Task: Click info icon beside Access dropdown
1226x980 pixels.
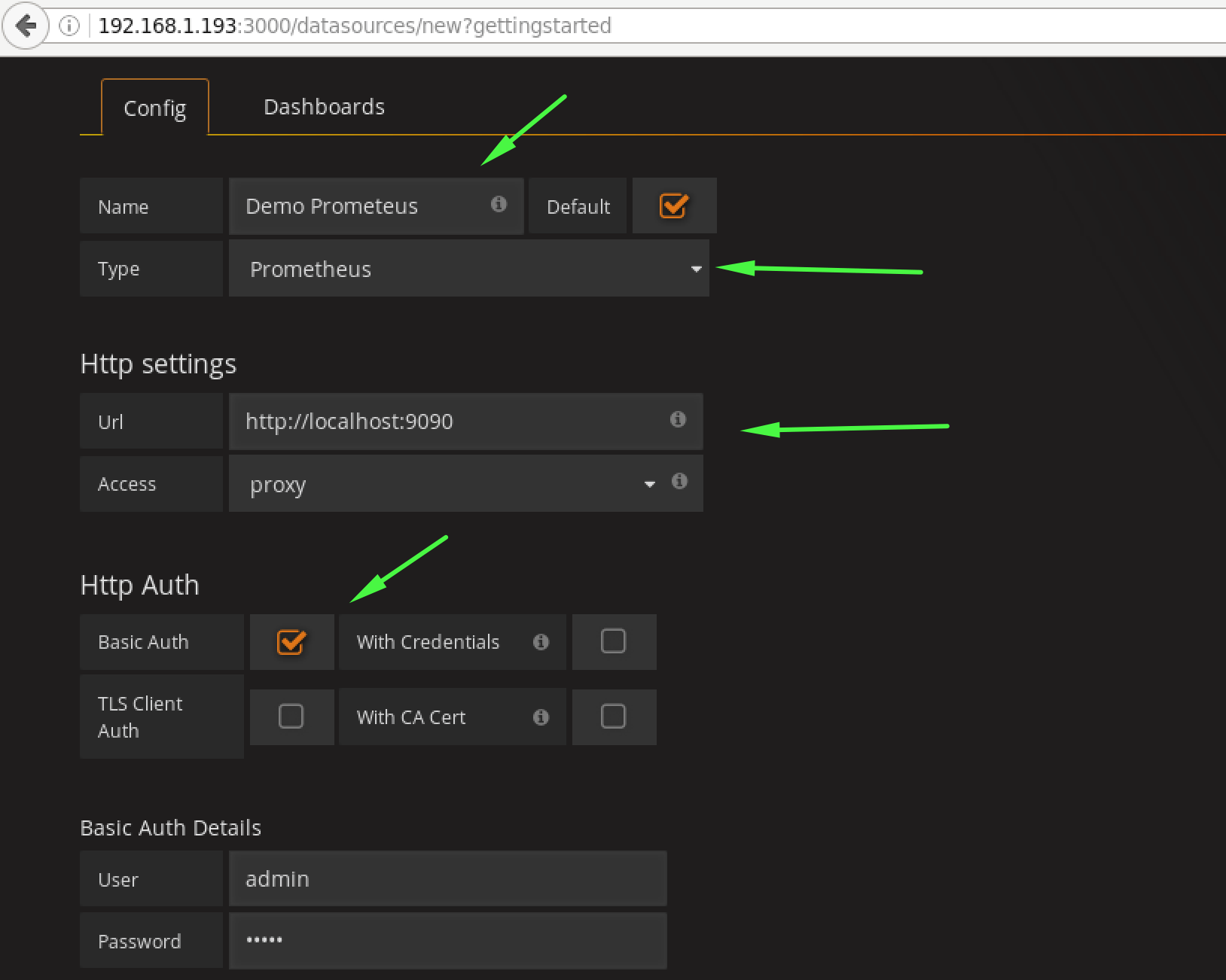Action: 679,481
